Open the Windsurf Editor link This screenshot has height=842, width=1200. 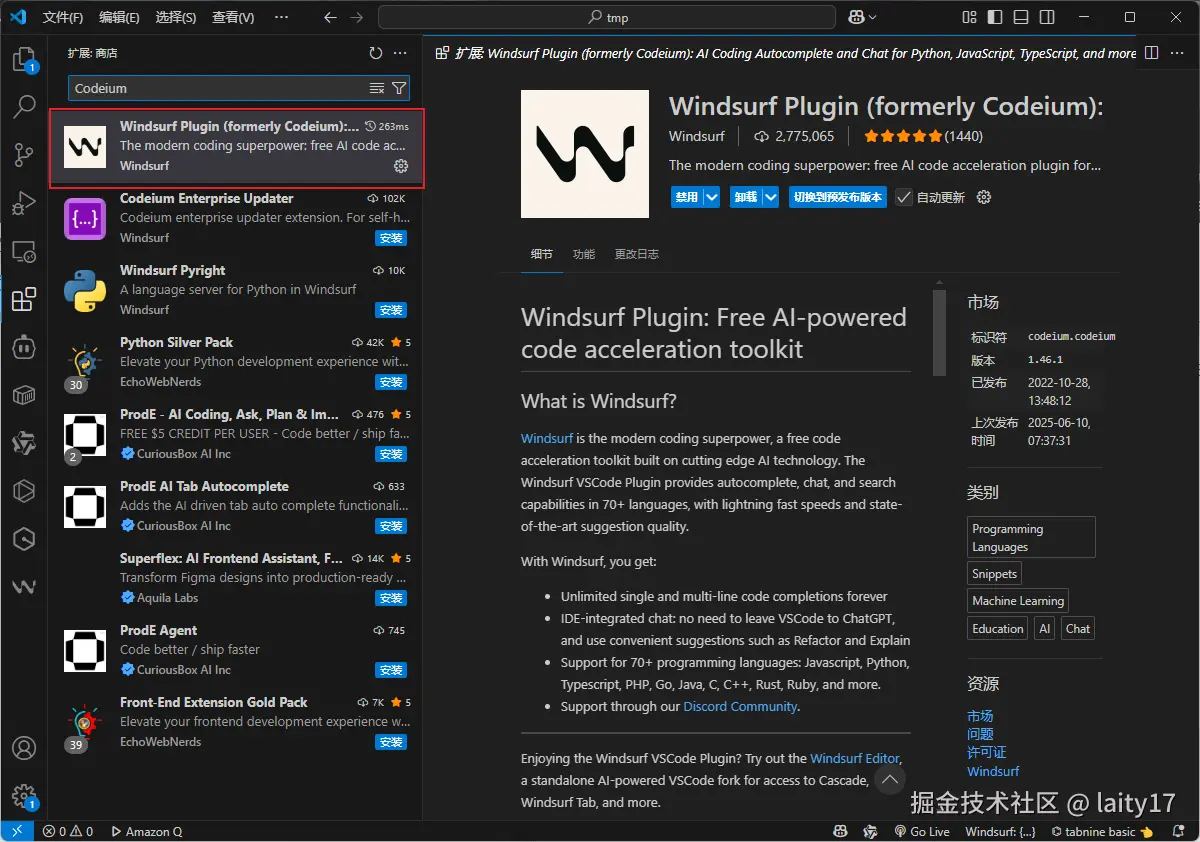[855, 758]
